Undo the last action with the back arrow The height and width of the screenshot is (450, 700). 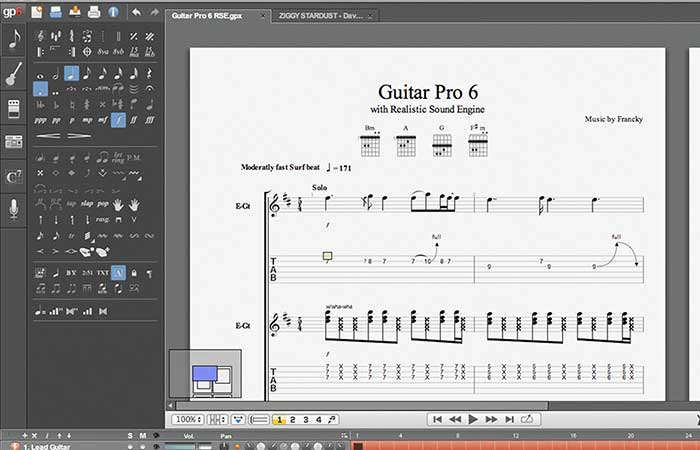pyautogui.click(x=135, y=14)
